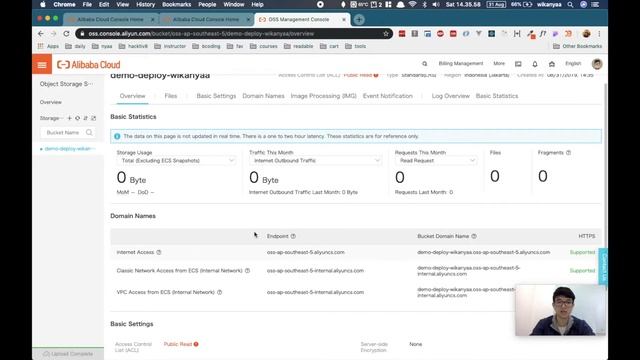Click the browser address bar URL

pyautogui.click(x=201, y=33)
